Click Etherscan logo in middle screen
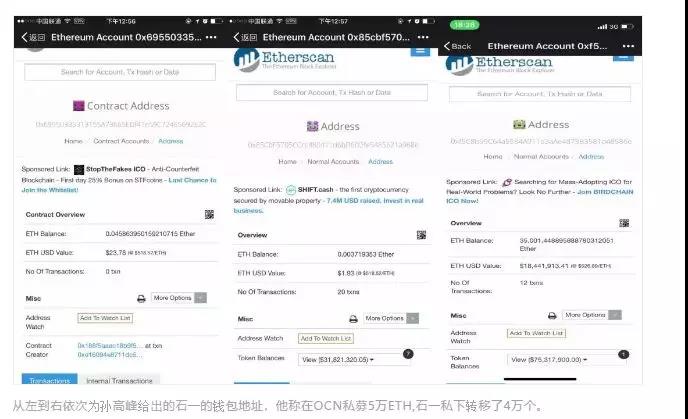This screenshot has width=688, height=419. tap(285, 60)
